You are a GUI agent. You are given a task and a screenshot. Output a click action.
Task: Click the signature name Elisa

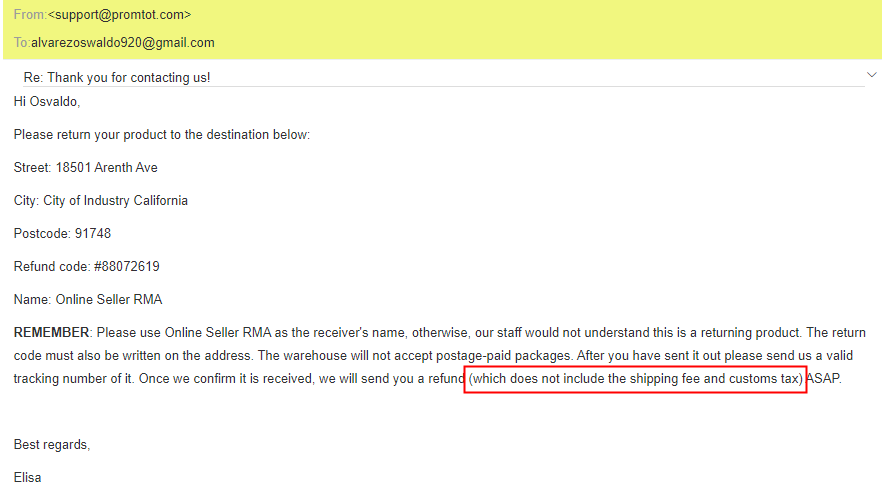pyautogui.click(x=27, y=477)
